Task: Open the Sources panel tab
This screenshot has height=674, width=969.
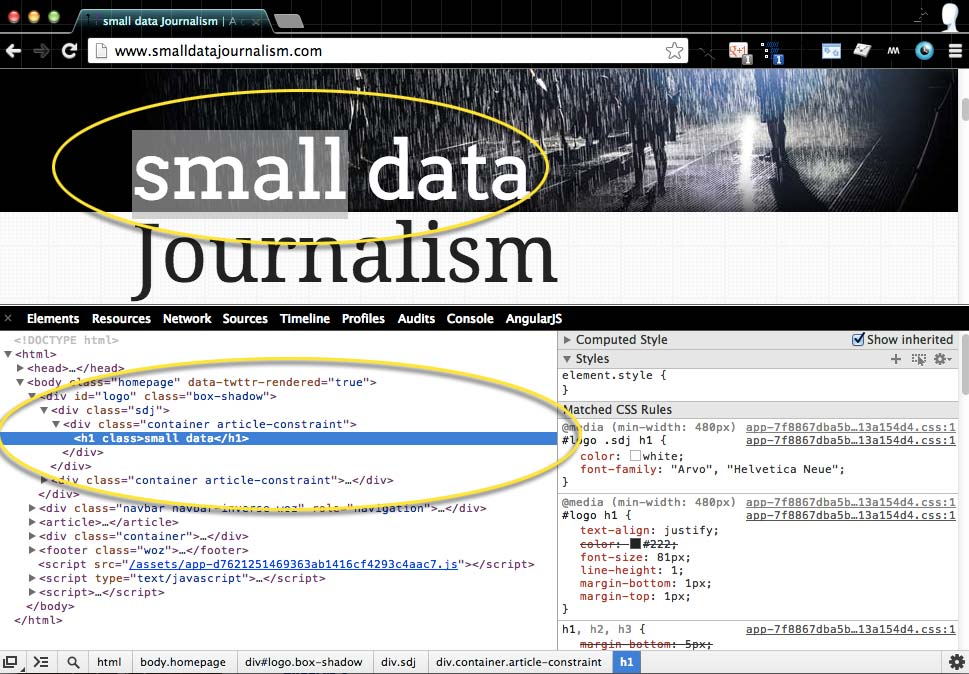Action: pos(245,319)
